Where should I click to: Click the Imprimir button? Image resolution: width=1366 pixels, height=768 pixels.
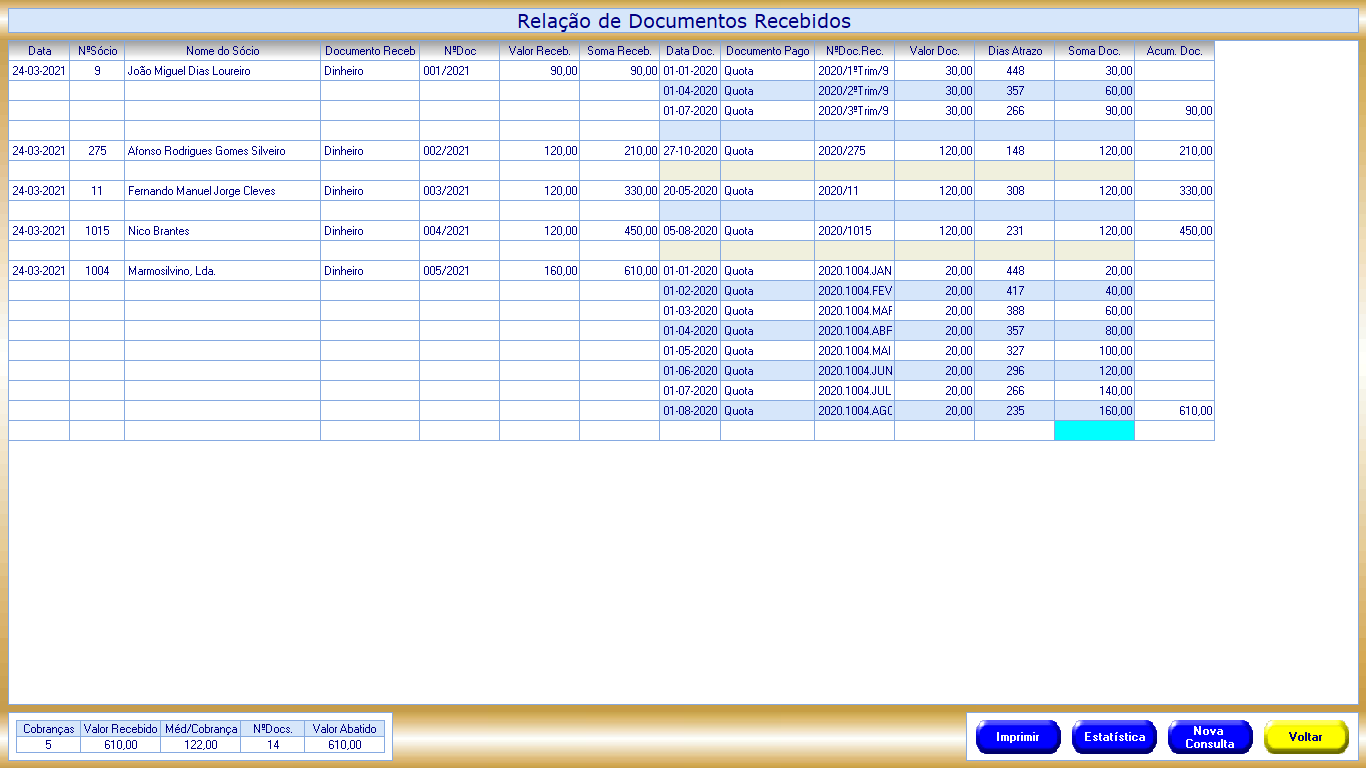click(x=1017, y=737)
